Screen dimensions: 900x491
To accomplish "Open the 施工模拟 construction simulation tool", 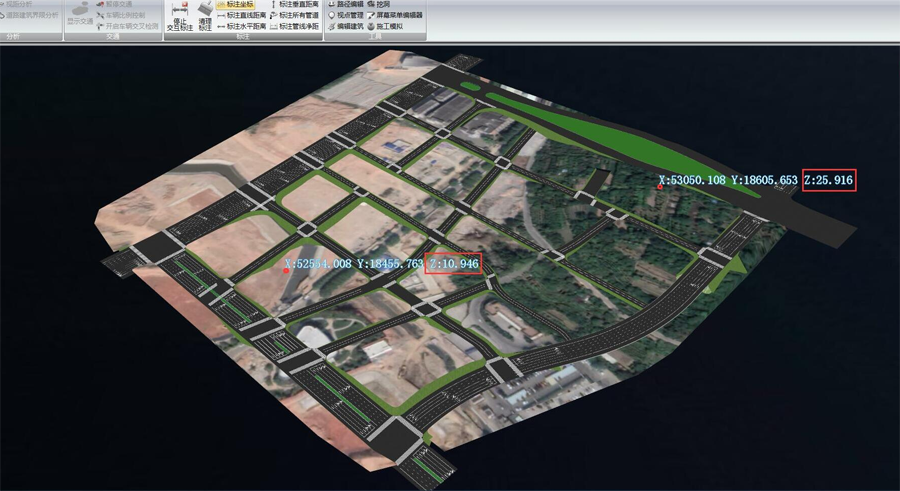I will click(385, 26).
